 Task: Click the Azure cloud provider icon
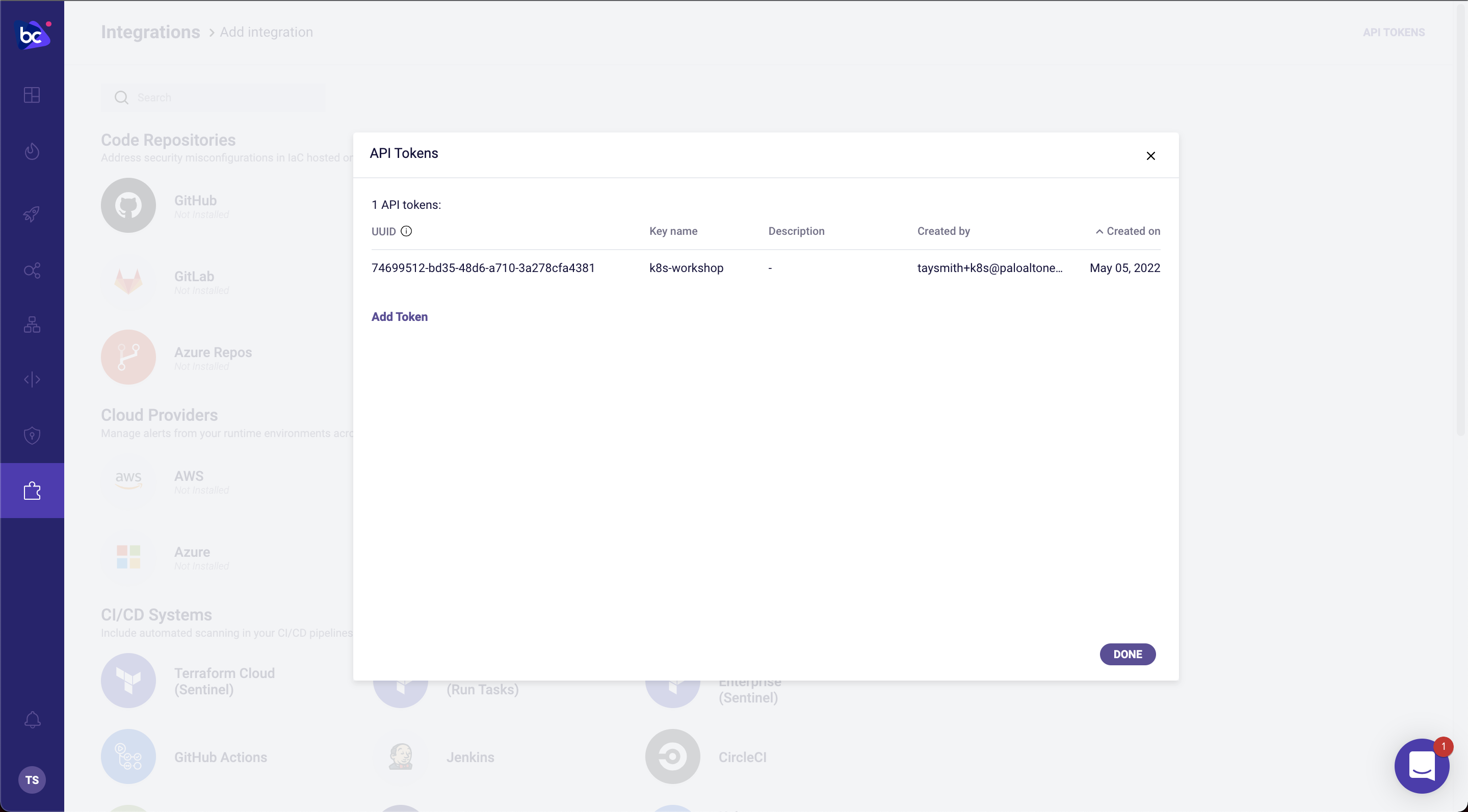(x=128, y=557)
